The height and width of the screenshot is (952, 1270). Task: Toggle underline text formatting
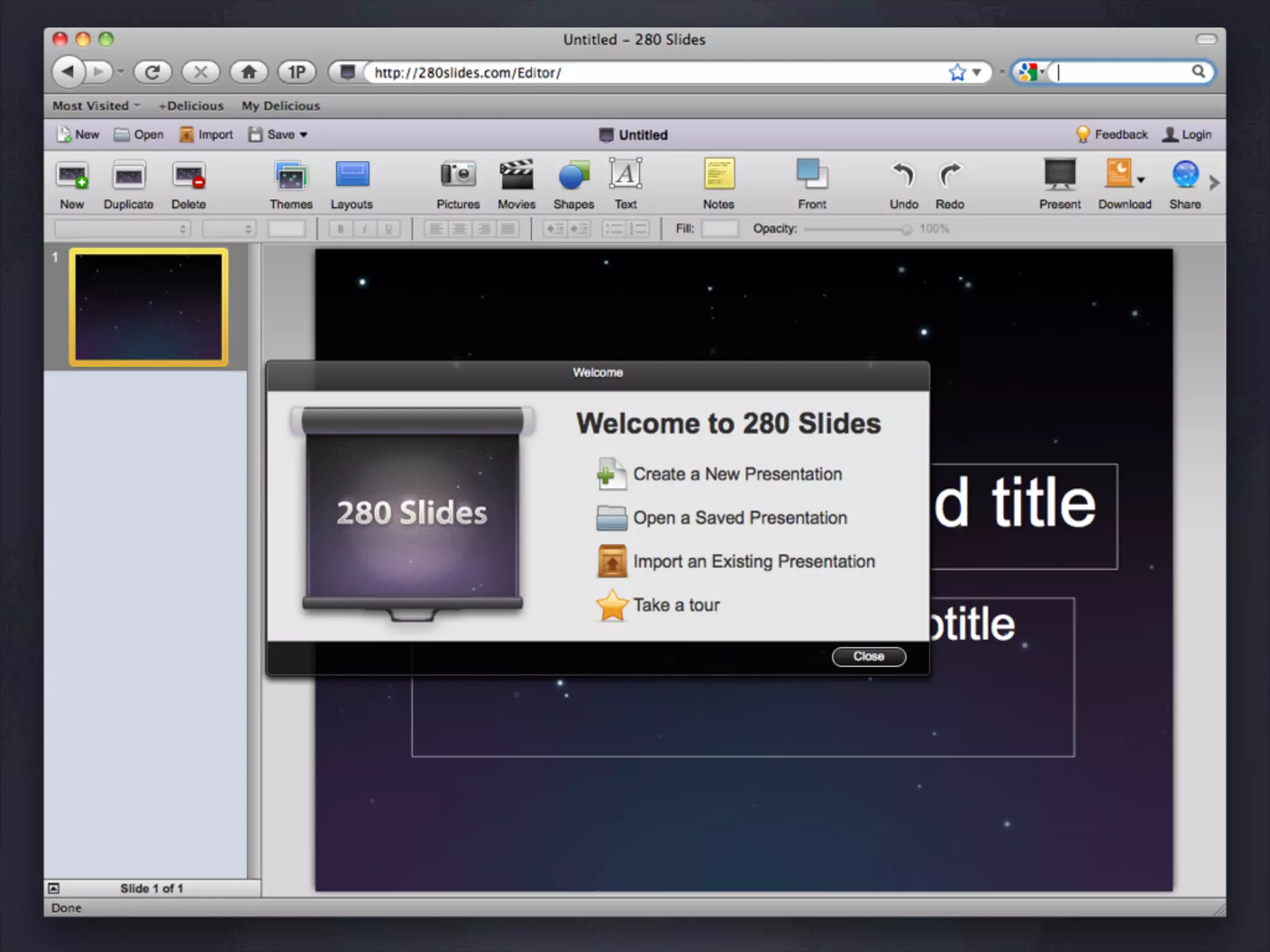tap(388, 229)
